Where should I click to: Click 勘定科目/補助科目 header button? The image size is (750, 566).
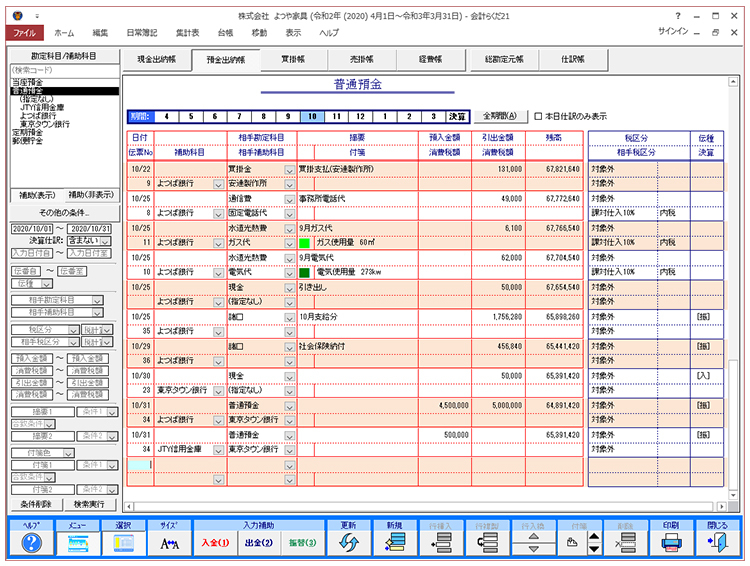coord(64,56)
